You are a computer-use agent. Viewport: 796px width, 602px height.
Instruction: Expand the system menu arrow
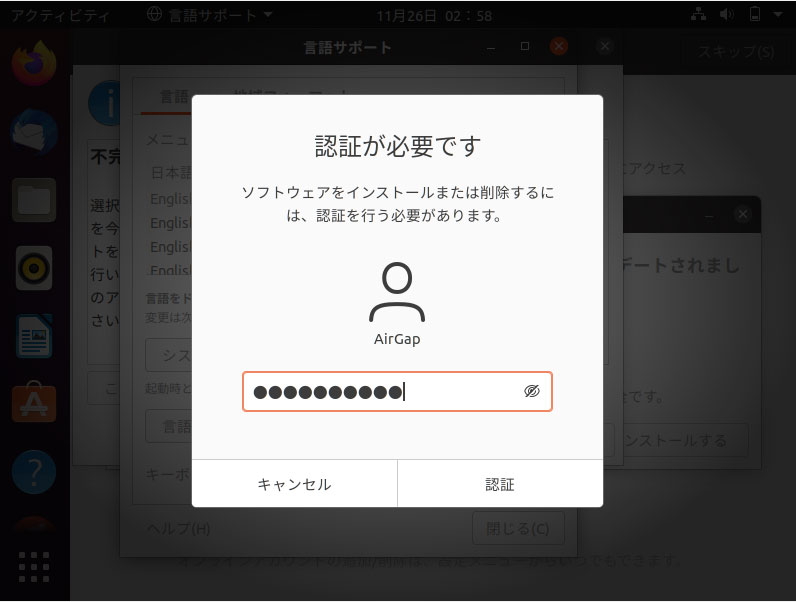pyautogui.click(x=778, y=15)
